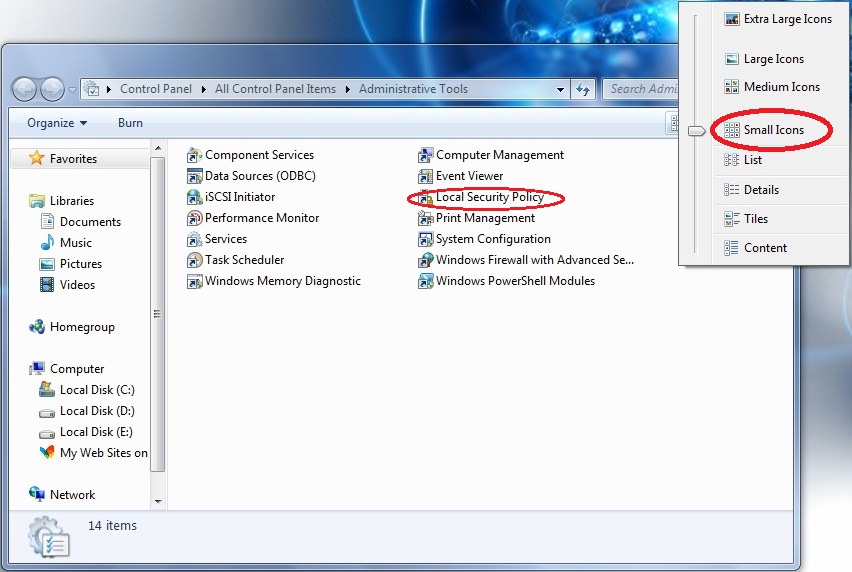Select the Services gear icon

pyautogui.click(x=194, y=240)
